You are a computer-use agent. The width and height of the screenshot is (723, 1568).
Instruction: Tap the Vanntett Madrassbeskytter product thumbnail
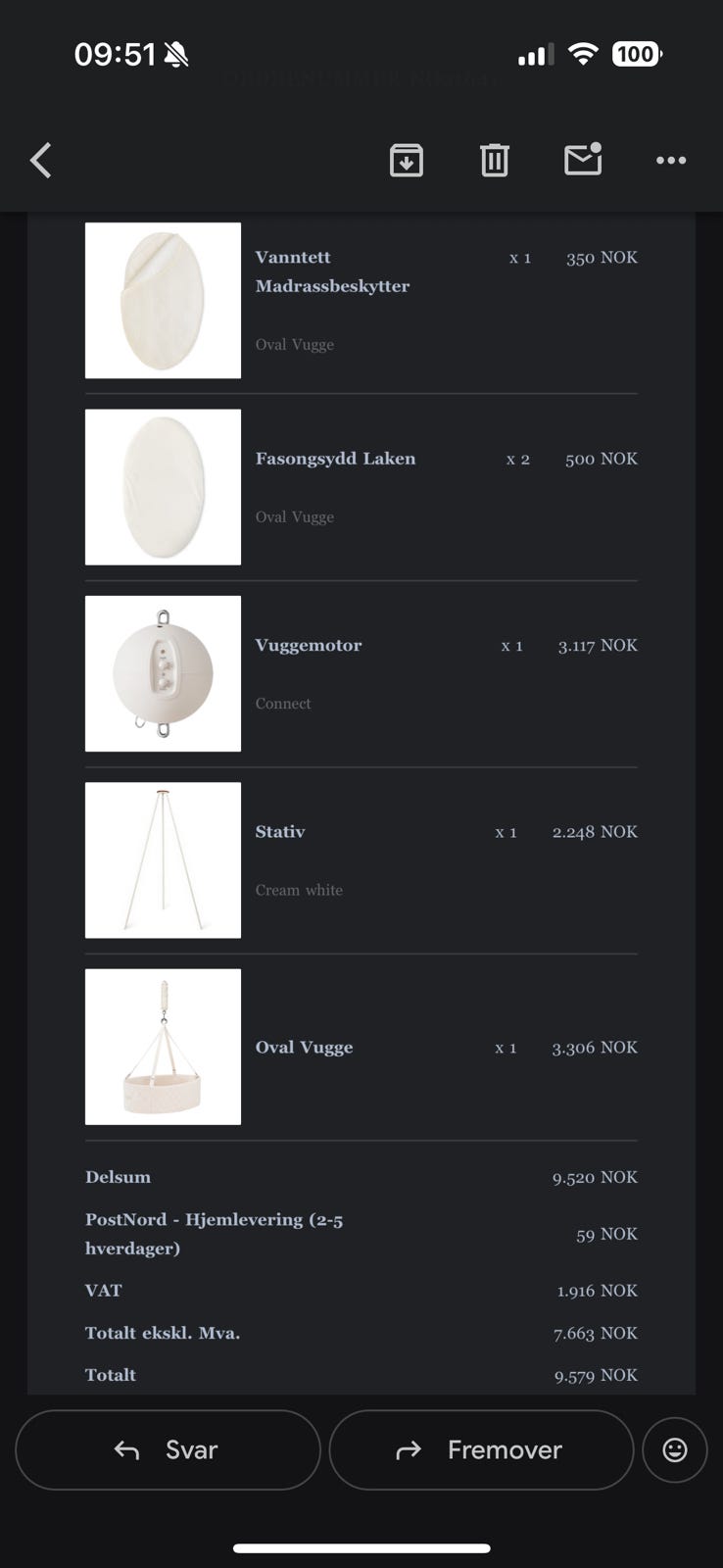coord(163,301)
